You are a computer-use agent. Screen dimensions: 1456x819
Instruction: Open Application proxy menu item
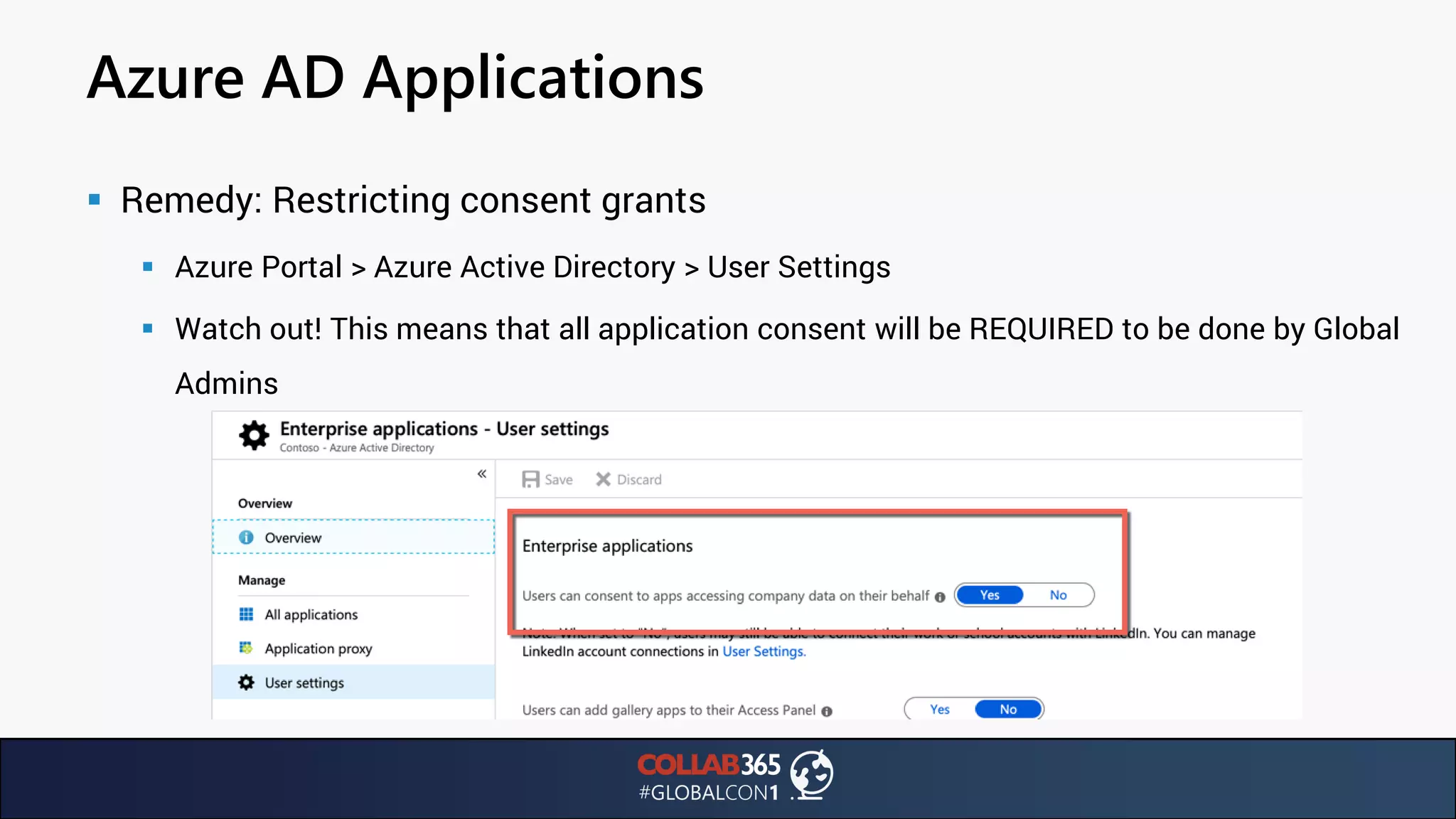click(353, 648)
